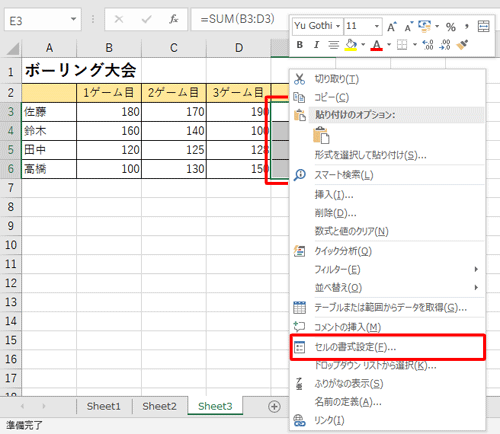This screenshot has height=434, width=500.
Task: Expand accounting format dropdown arrow
Action: click(x=437, y=26)
